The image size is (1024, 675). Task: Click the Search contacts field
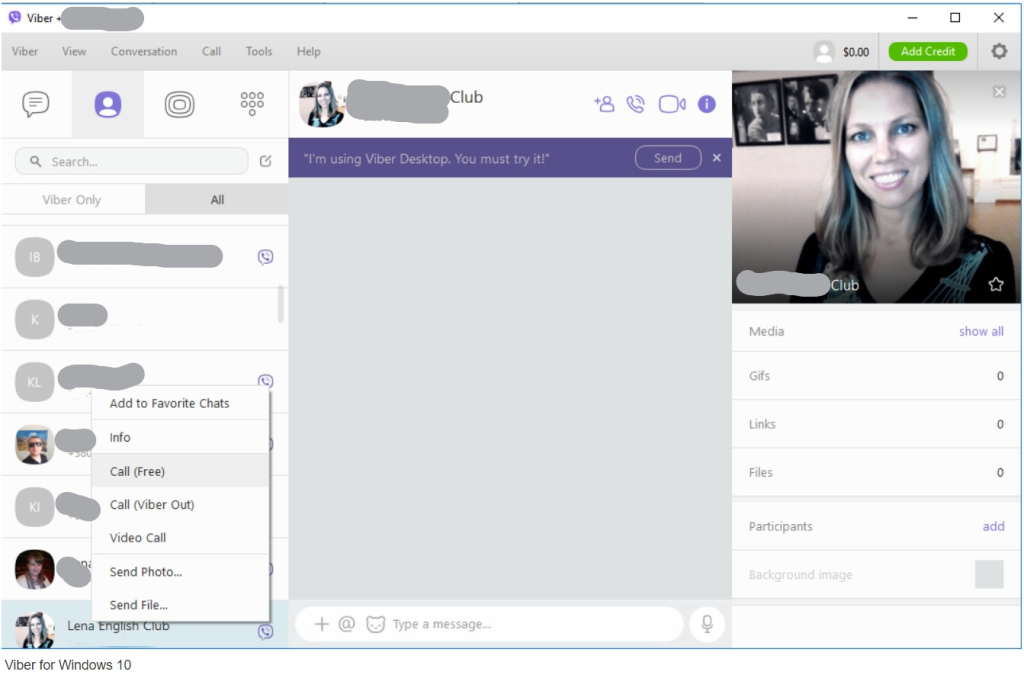131,161
